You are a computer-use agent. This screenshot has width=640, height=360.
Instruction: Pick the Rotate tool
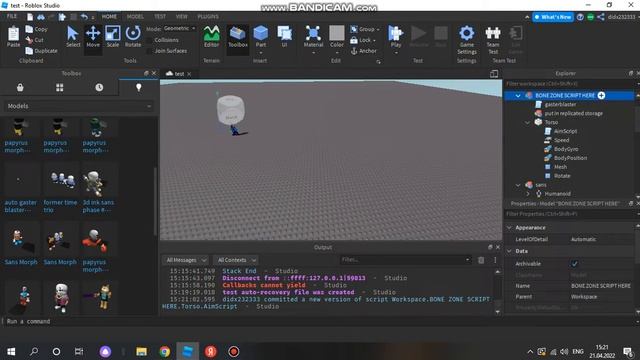[133, 37]
